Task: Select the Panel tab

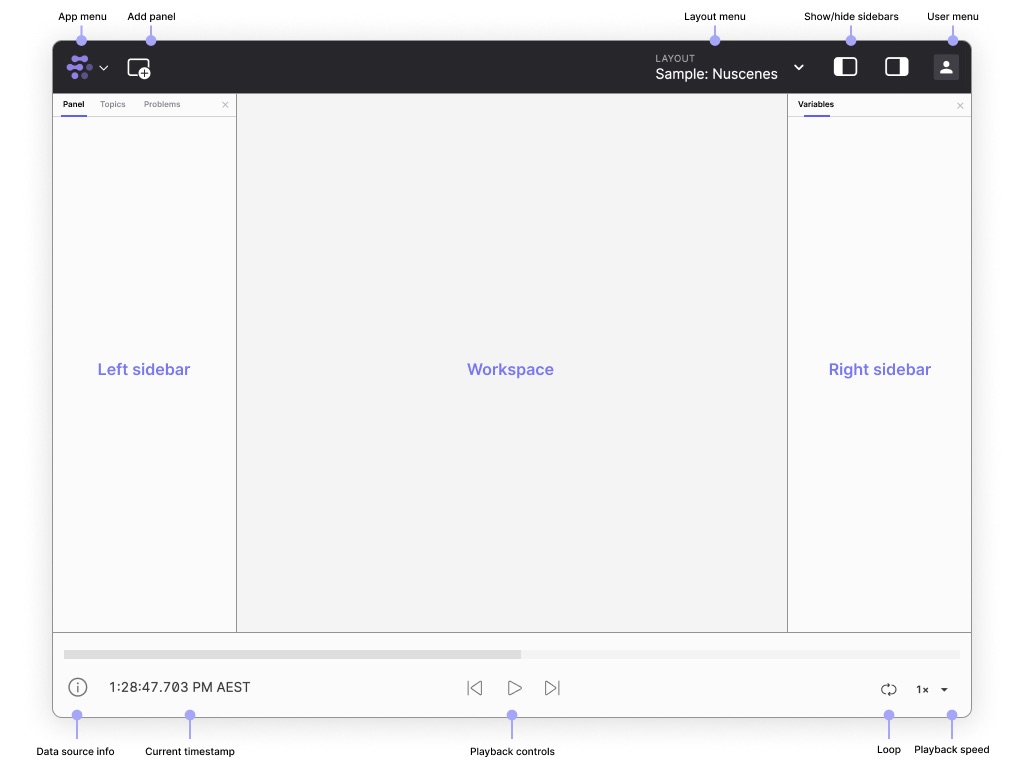Action: [74, 104]
